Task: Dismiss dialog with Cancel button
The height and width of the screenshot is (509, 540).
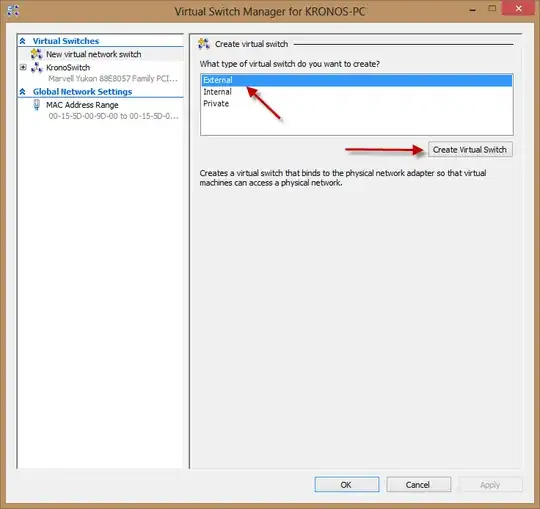Action: [418, 485]
